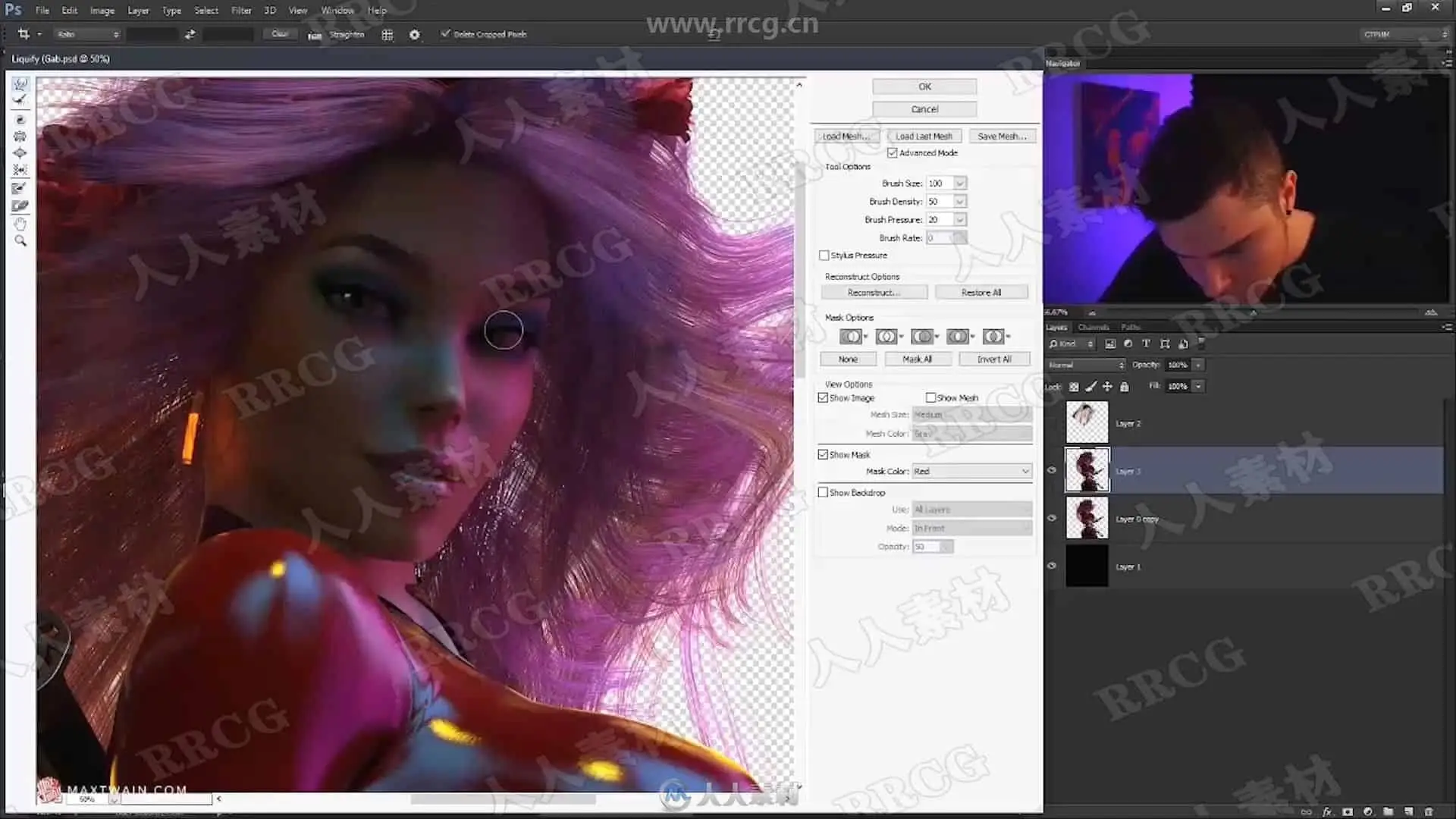Expand the Brush Size dropdown arrow
This screenshot has height=819, width=1456.
point(960,184)
